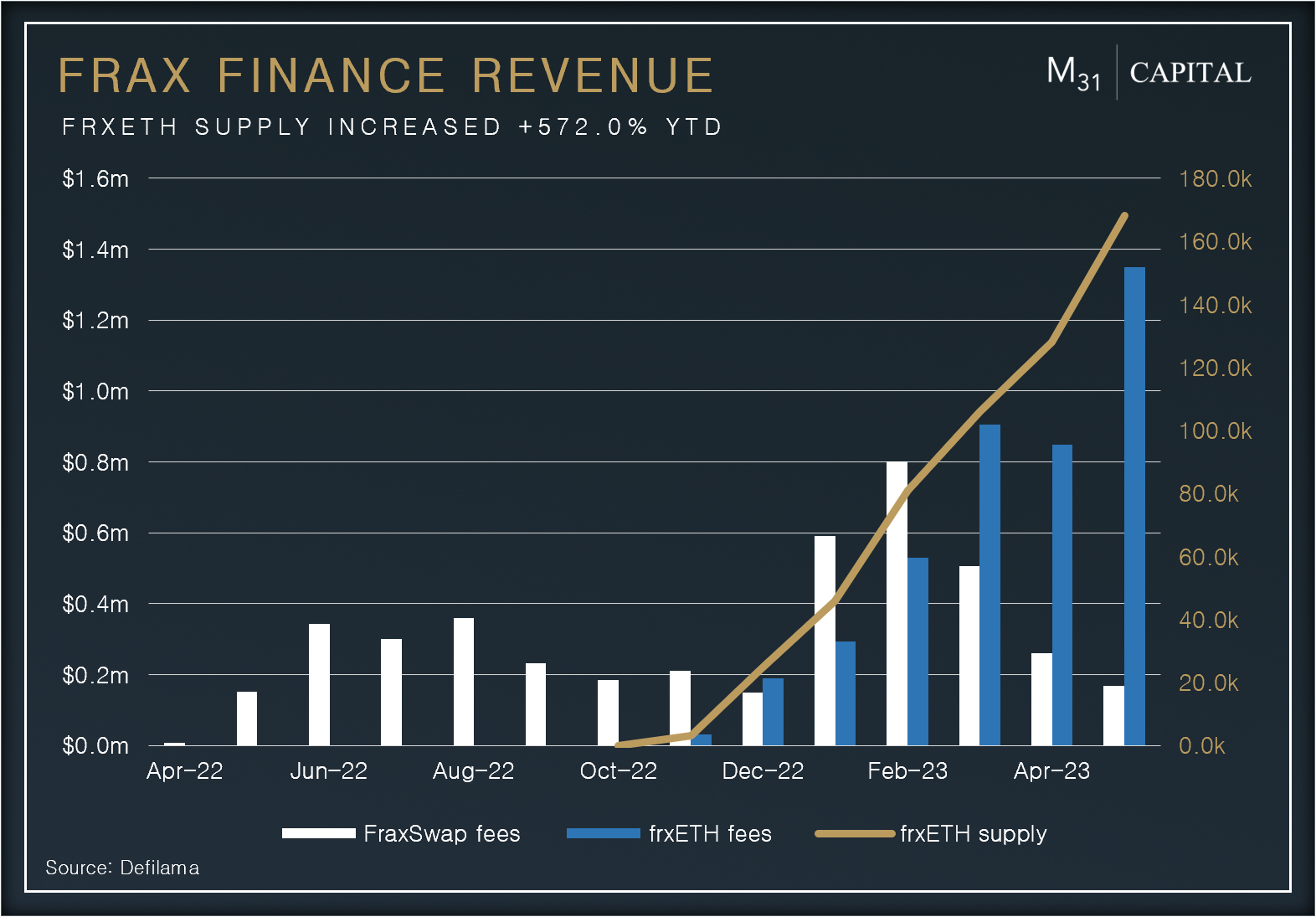Select the blue frxETH bar above Dec-22
The width and height of the screenshot is (1316, 917).
pos(773,712)
